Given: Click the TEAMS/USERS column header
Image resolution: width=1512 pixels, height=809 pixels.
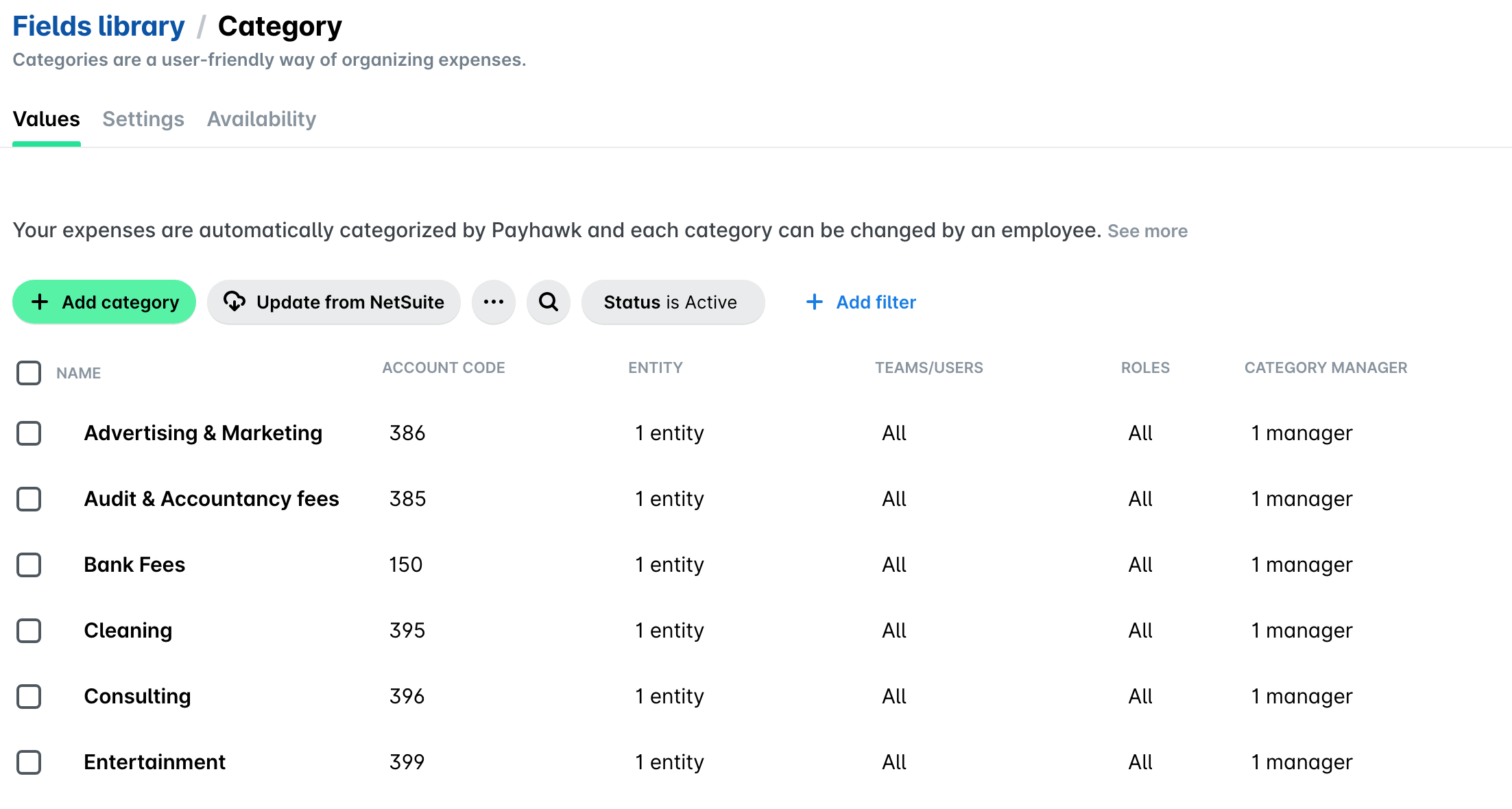Looking at the screenshot, I should pos(929,367).
